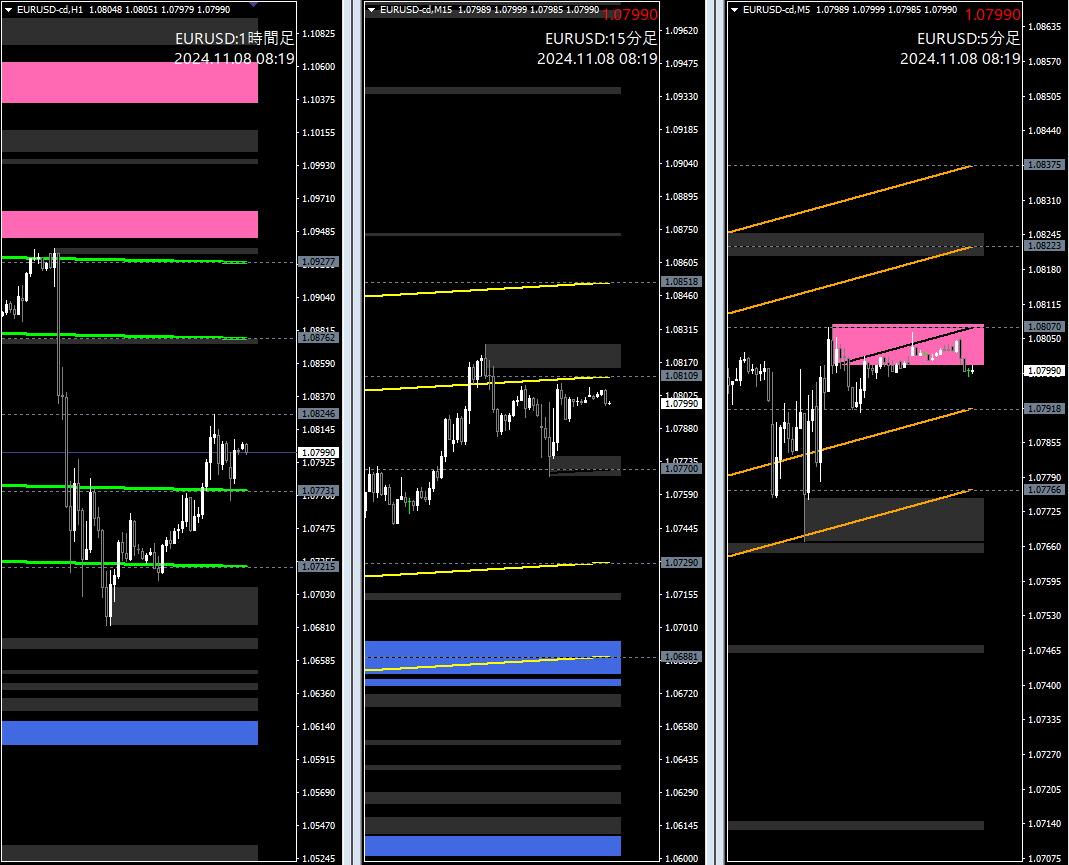Select the 1.07700 price level tag

point(681,469)
